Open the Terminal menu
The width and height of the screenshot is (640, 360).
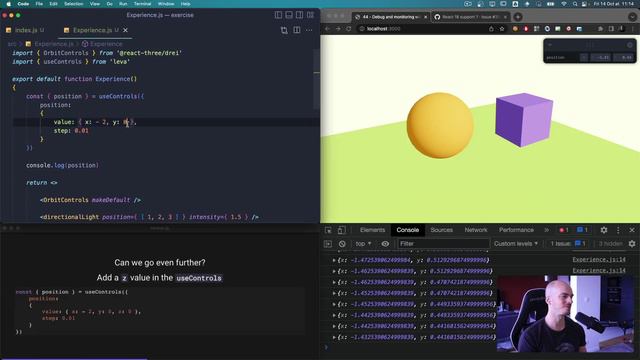[142, 4]
